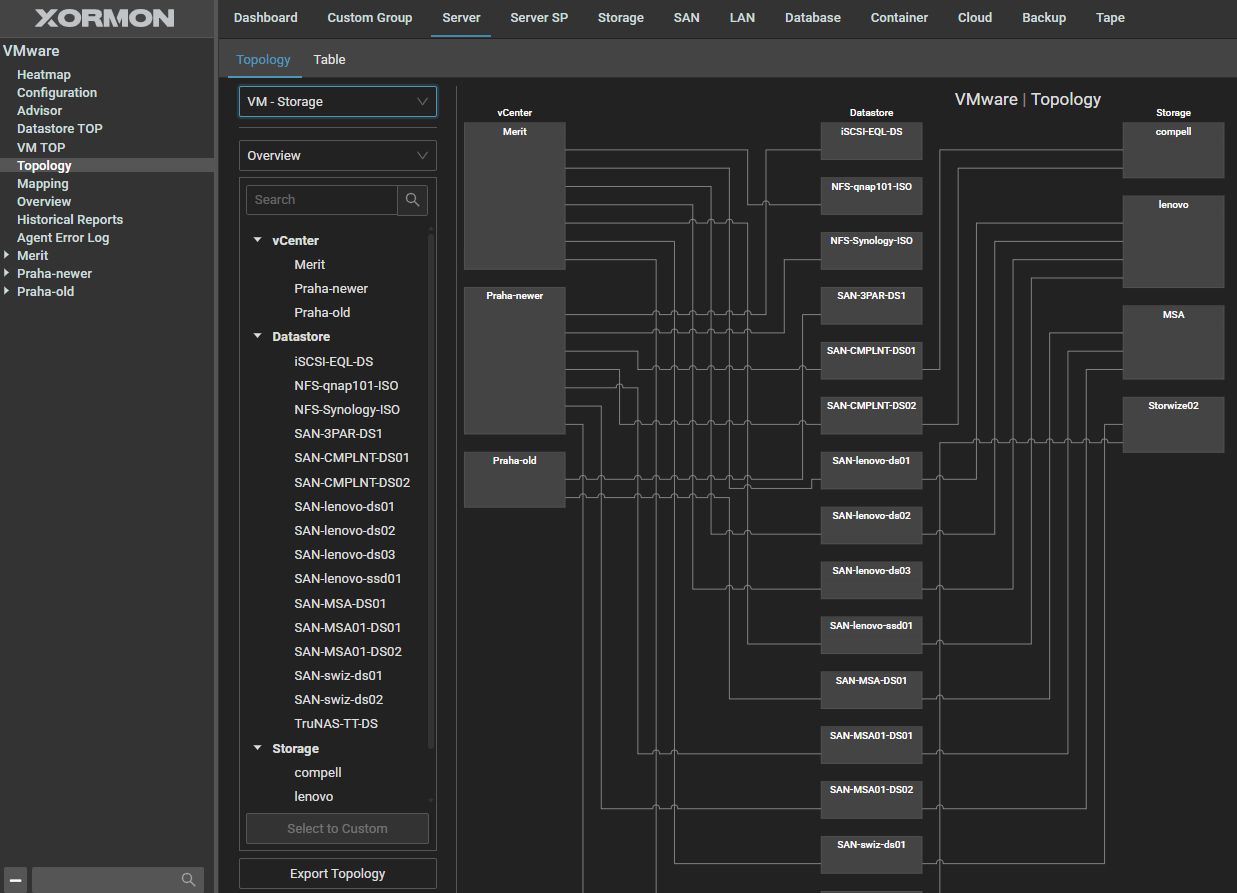Click the topology Search input field

(321, 200)
